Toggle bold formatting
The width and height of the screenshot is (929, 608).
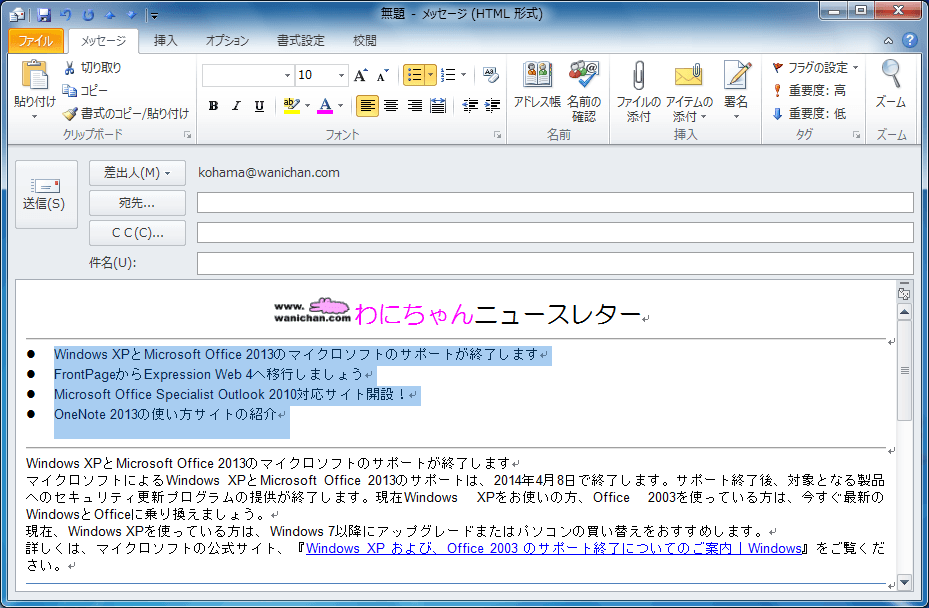[213, 106]
